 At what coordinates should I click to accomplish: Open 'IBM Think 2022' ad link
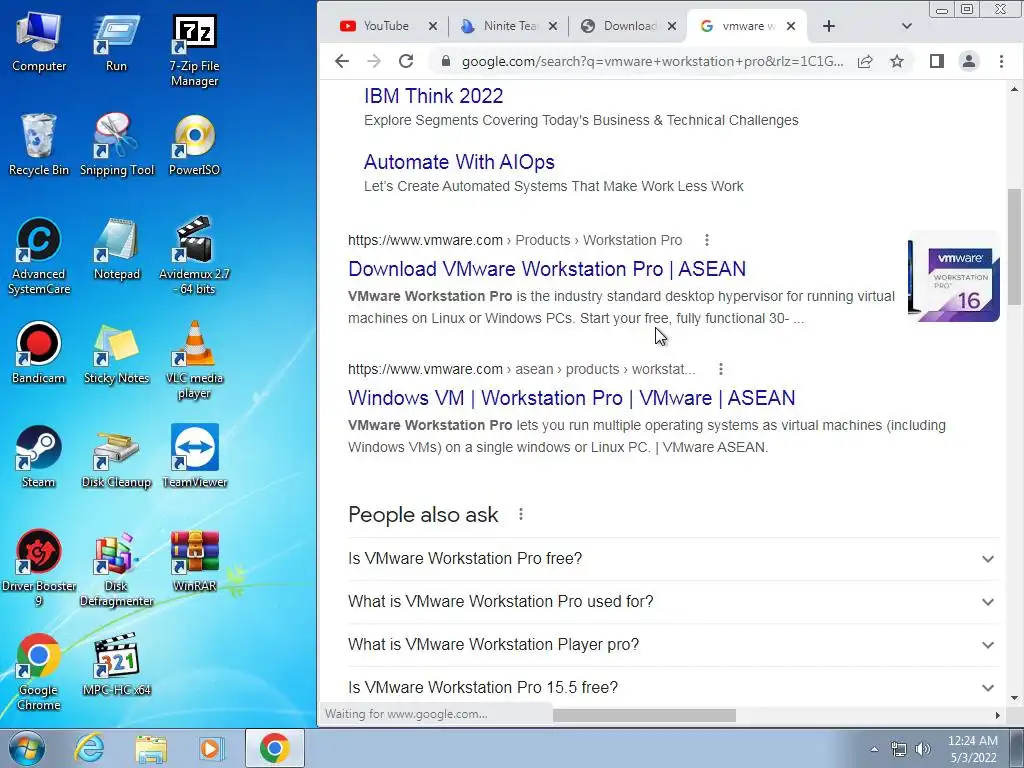tap(434, 96)
